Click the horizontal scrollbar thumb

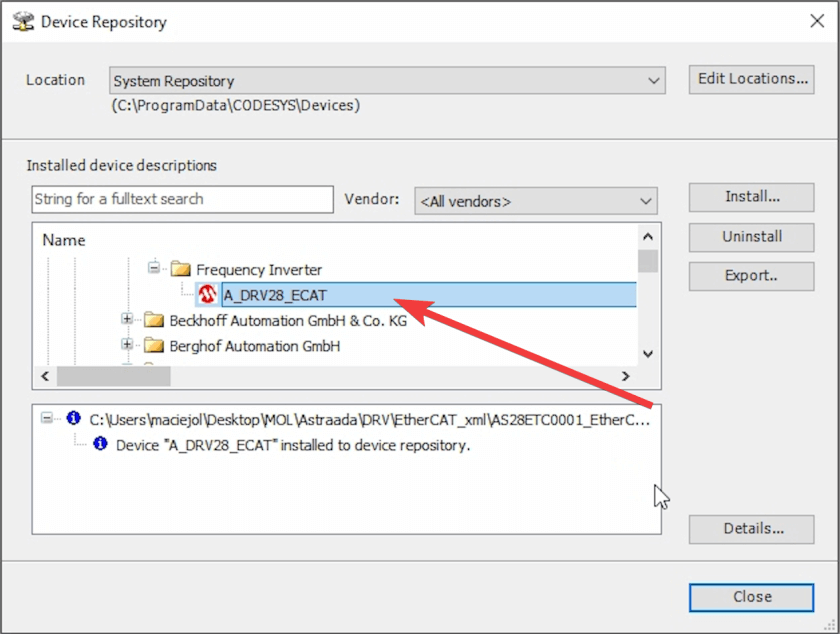(114, 376)
